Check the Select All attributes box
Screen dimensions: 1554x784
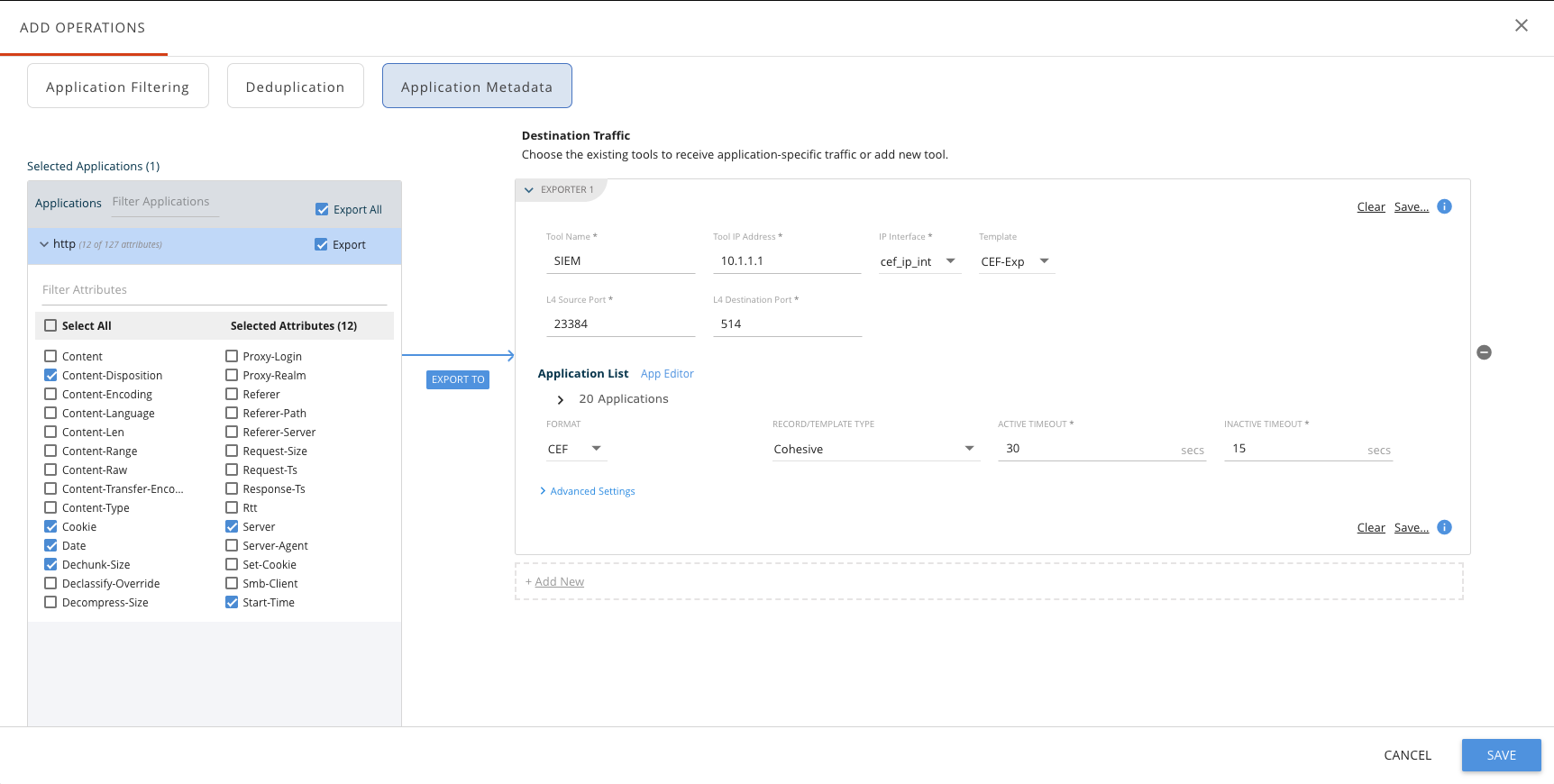pyautogui.click(x=50, y=325)
